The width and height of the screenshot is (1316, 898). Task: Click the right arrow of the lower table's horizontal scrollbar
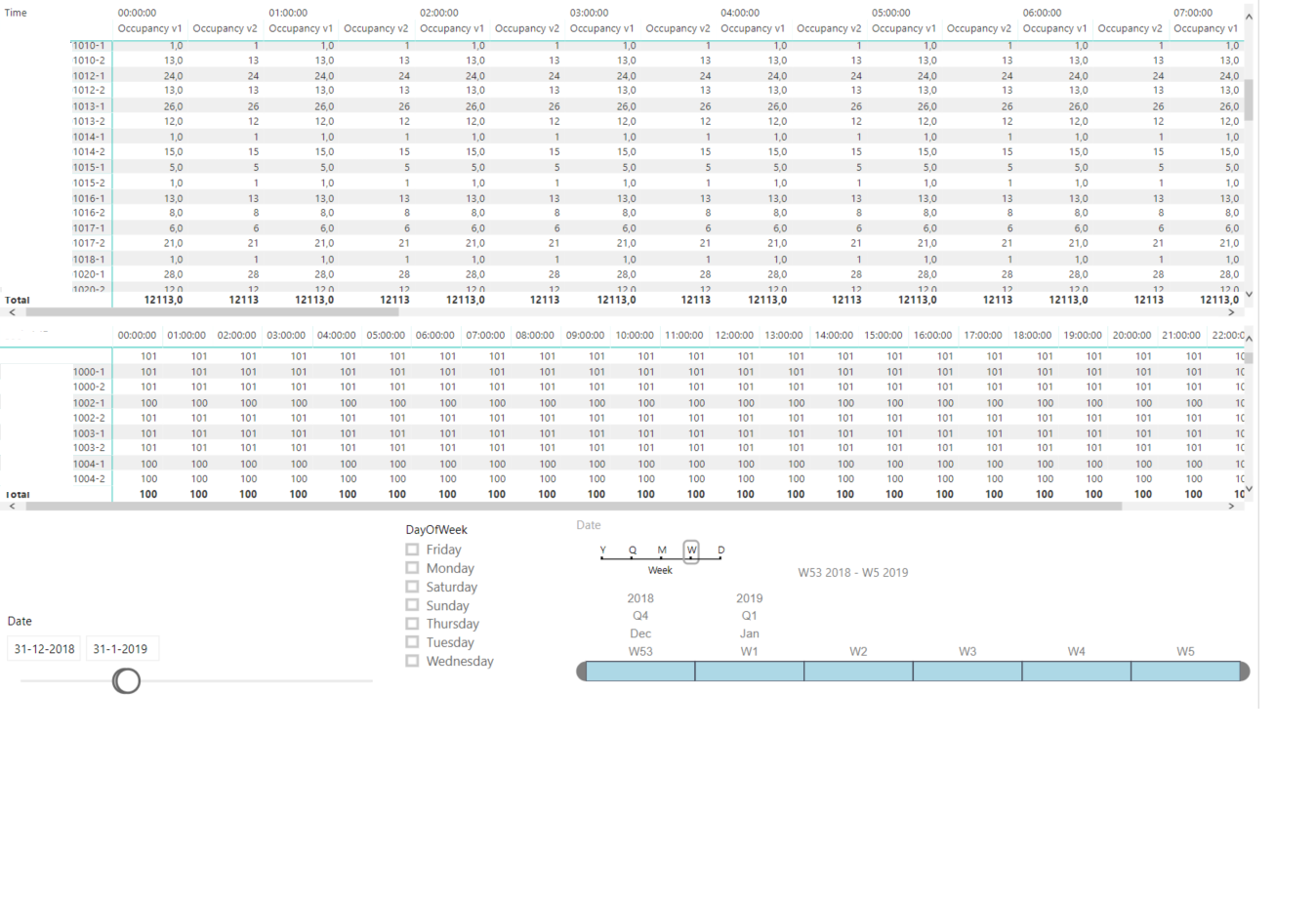[x=1231, y=506]
